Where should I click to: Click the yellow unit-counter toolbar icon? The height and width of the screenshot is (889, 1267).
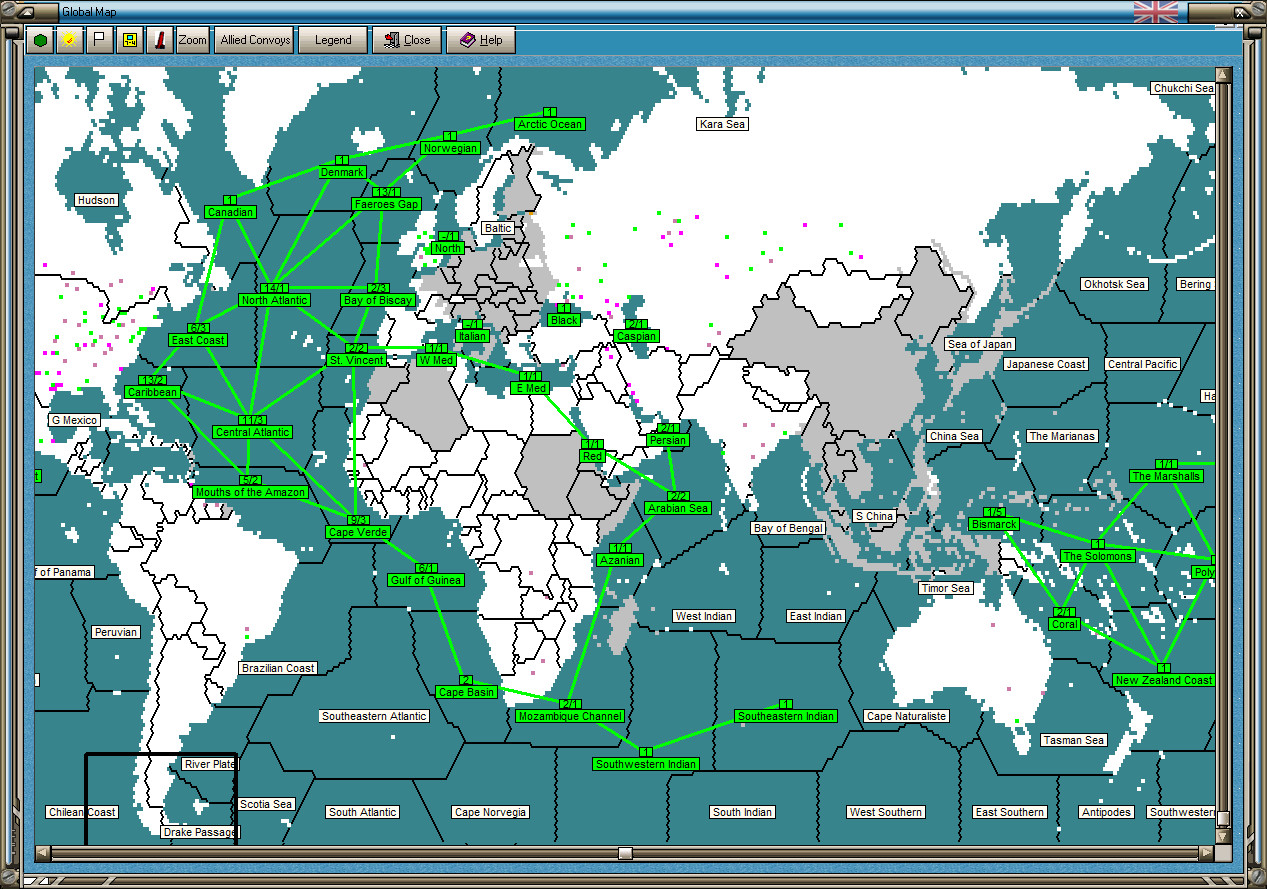pyautogui.click(x=129, y=40)
